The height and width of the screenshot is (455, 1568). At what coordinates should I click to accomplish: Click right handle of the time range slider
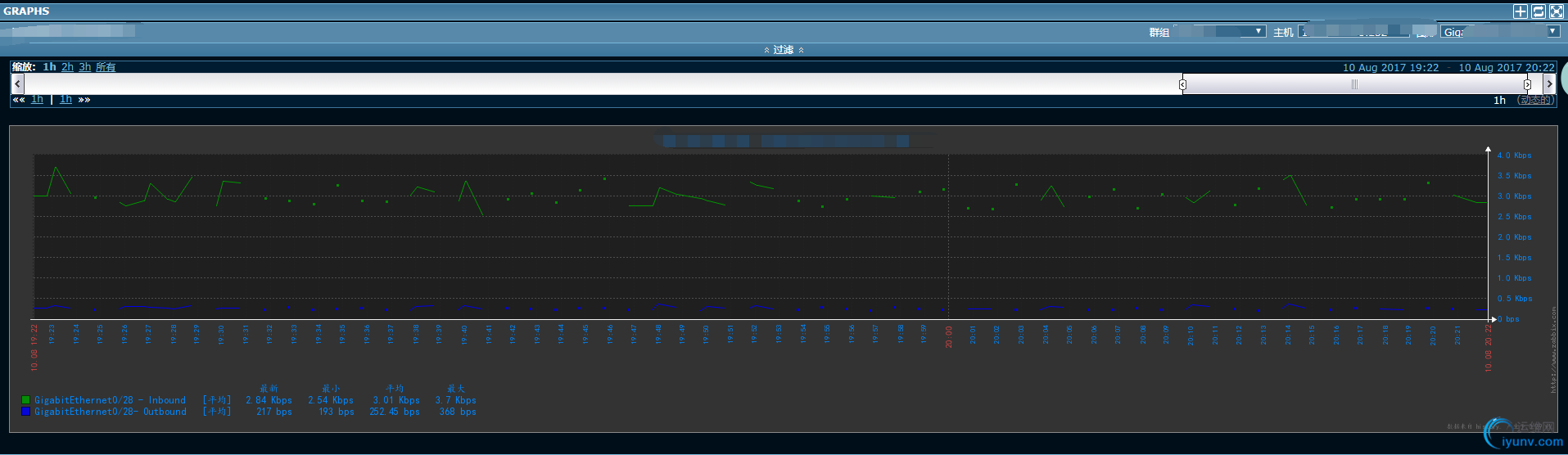(x=1527, y=84)
